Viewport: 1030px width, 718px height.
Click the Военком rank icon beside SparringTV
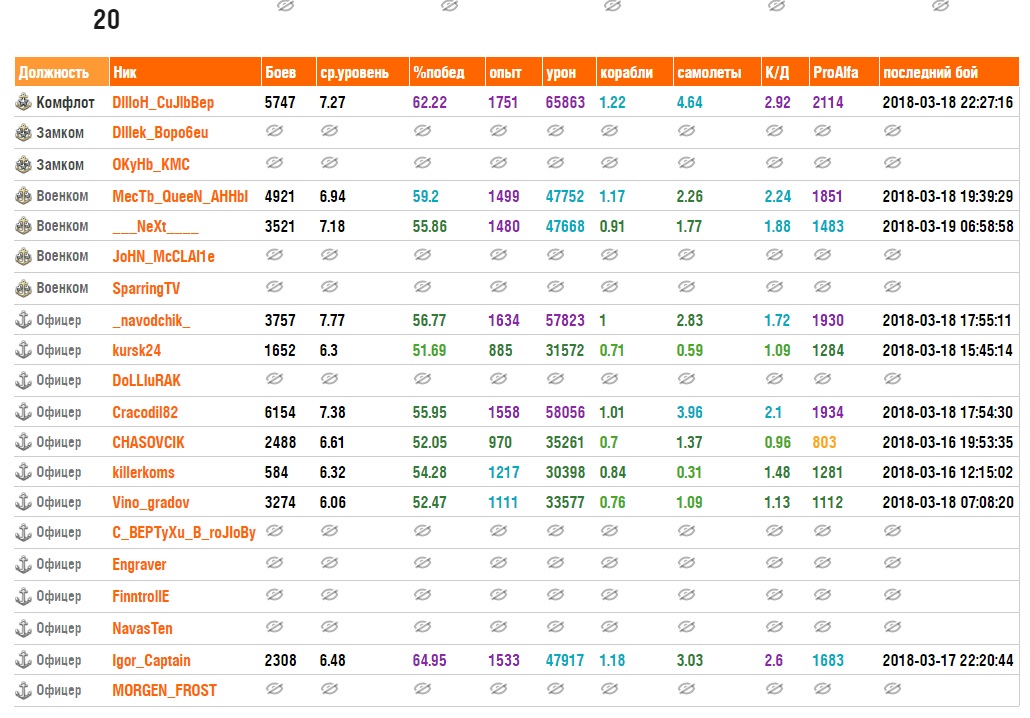pyautogui.click(x=24, y=288)
